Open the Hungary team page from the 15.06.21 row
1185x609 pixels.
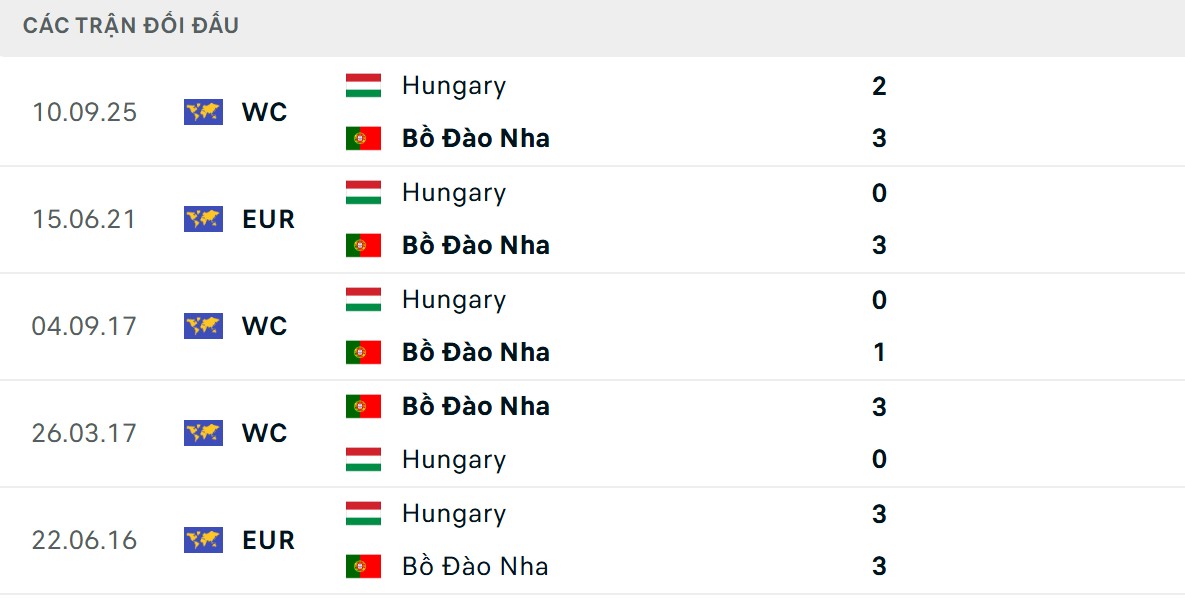(x=452, y=192)
